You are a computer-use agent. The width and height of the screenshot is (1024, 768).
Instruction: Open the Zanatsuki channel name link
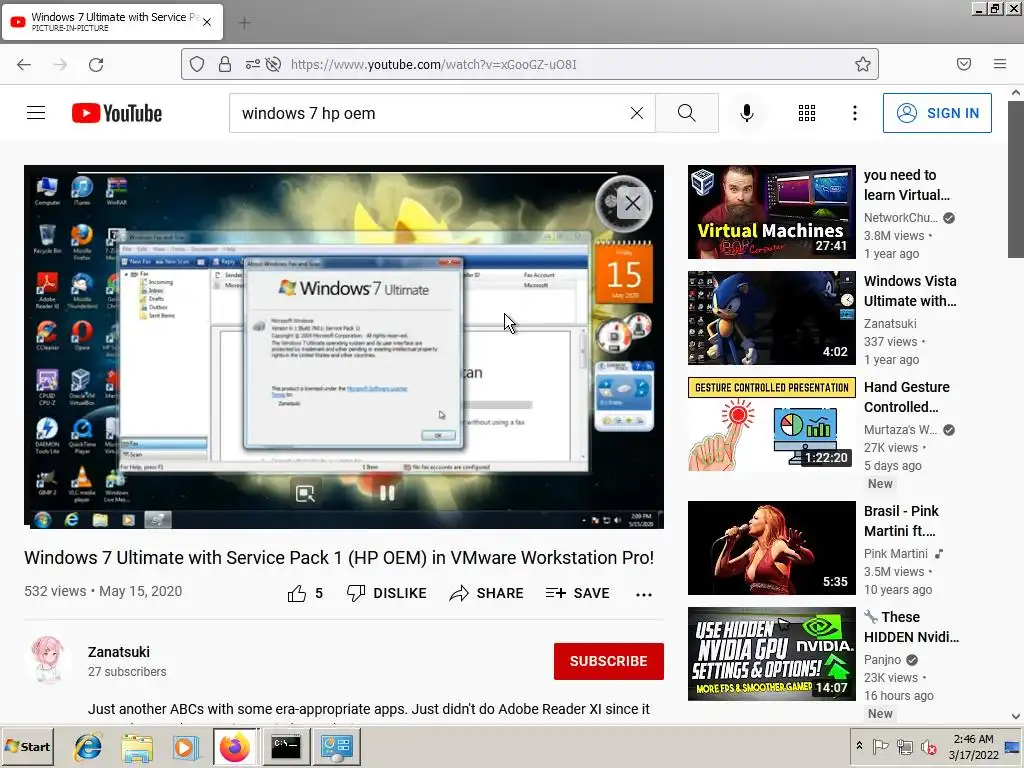[119, 652]
